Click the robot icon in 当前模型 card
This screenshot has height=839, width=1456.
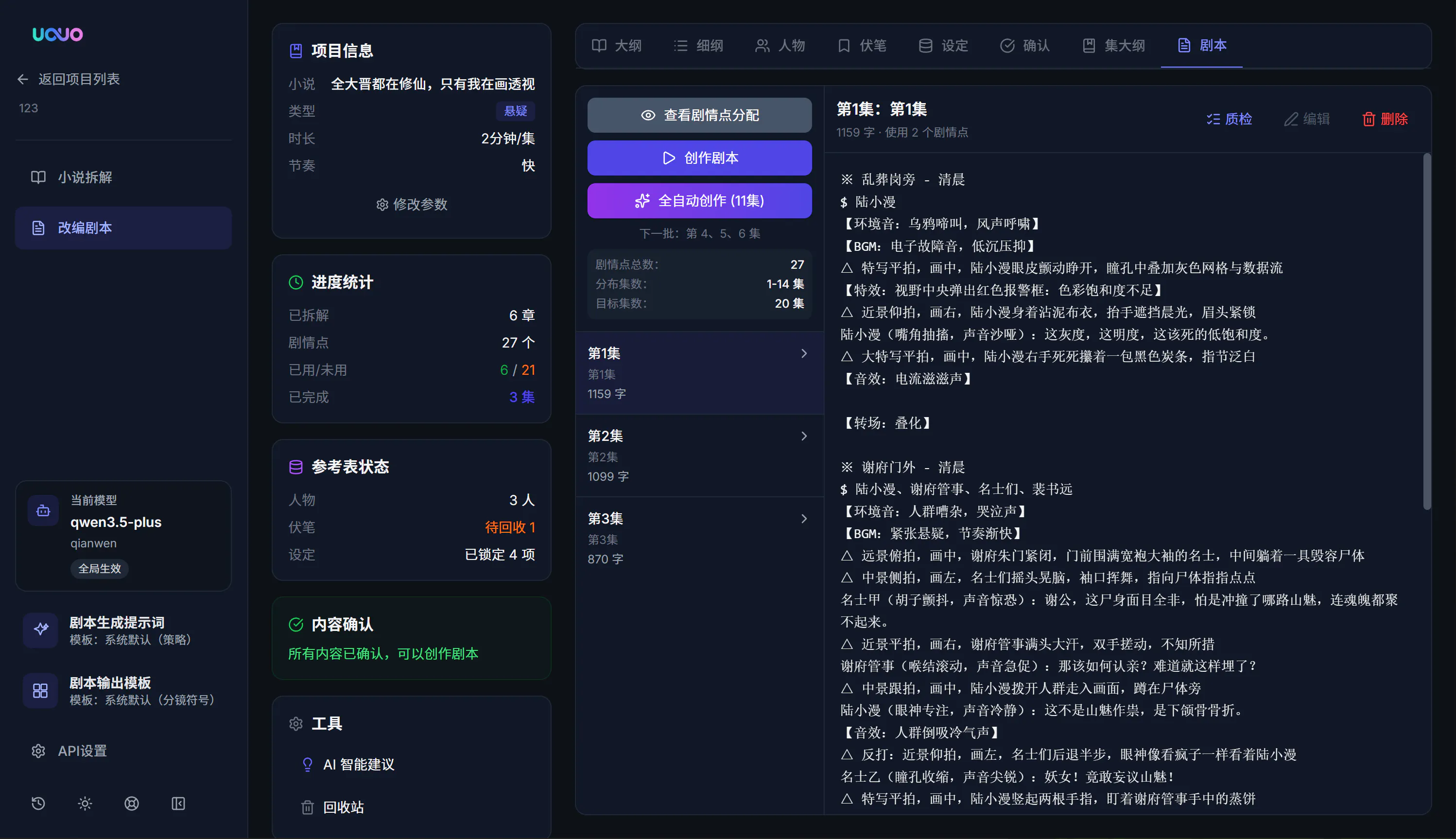coord(43,510)
